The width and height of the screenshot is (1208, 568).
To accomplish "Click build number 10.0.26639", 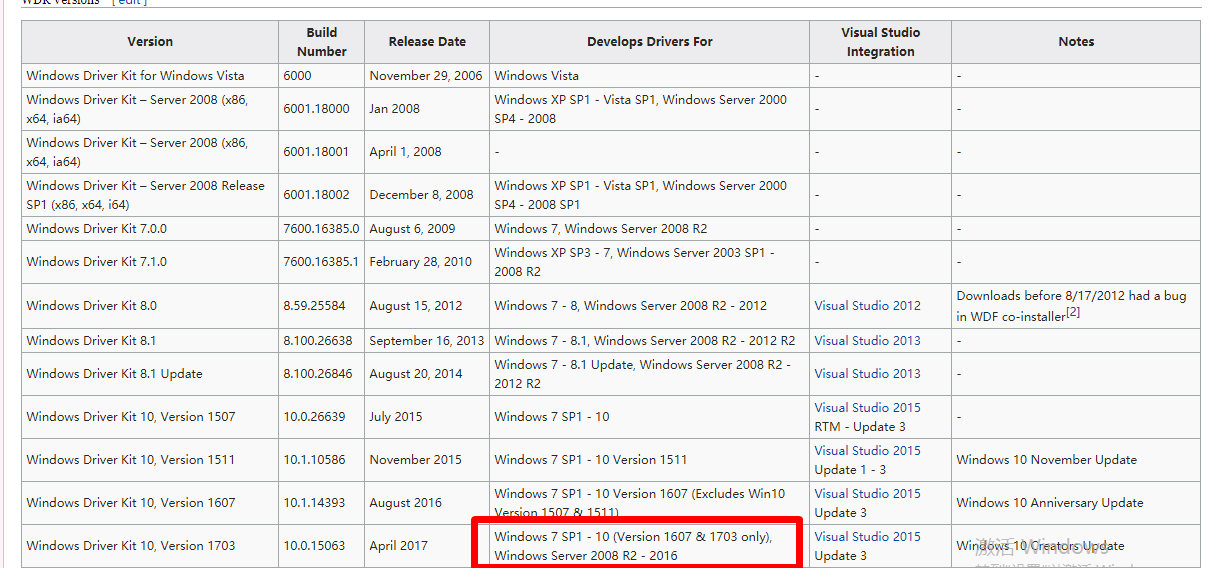I will [x=314, y=417].
